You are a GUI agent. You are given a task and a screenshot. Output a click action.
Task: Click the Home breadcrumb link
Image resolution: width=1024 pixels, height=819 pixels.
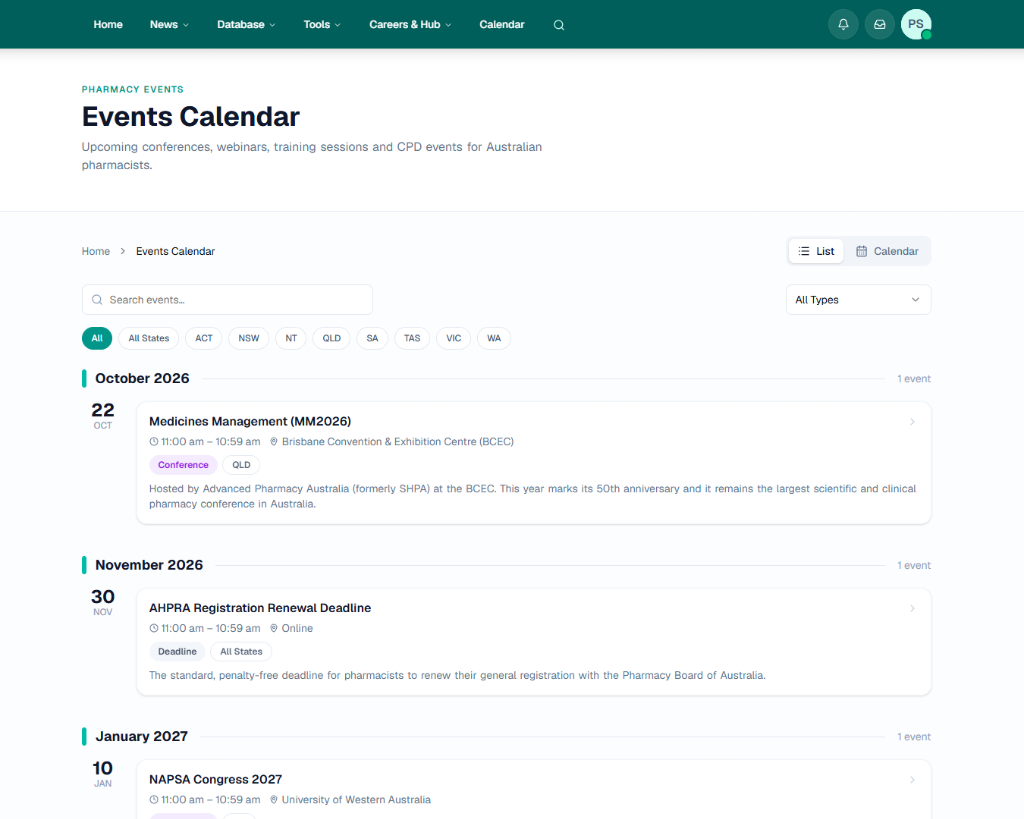click(x=95, y=251)
